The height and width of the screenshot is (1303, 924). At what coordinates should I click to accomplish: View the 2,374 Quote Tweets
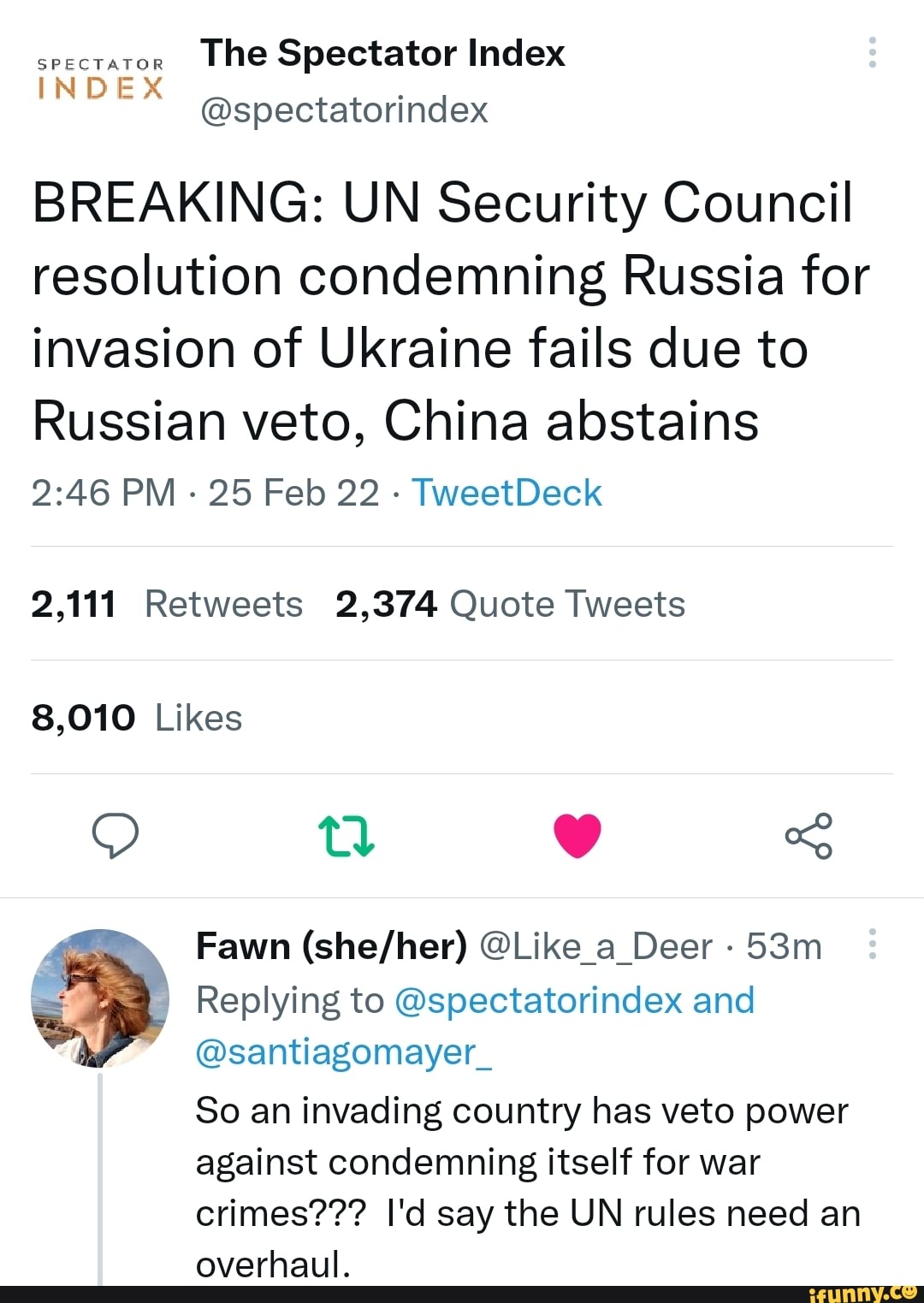510,604
